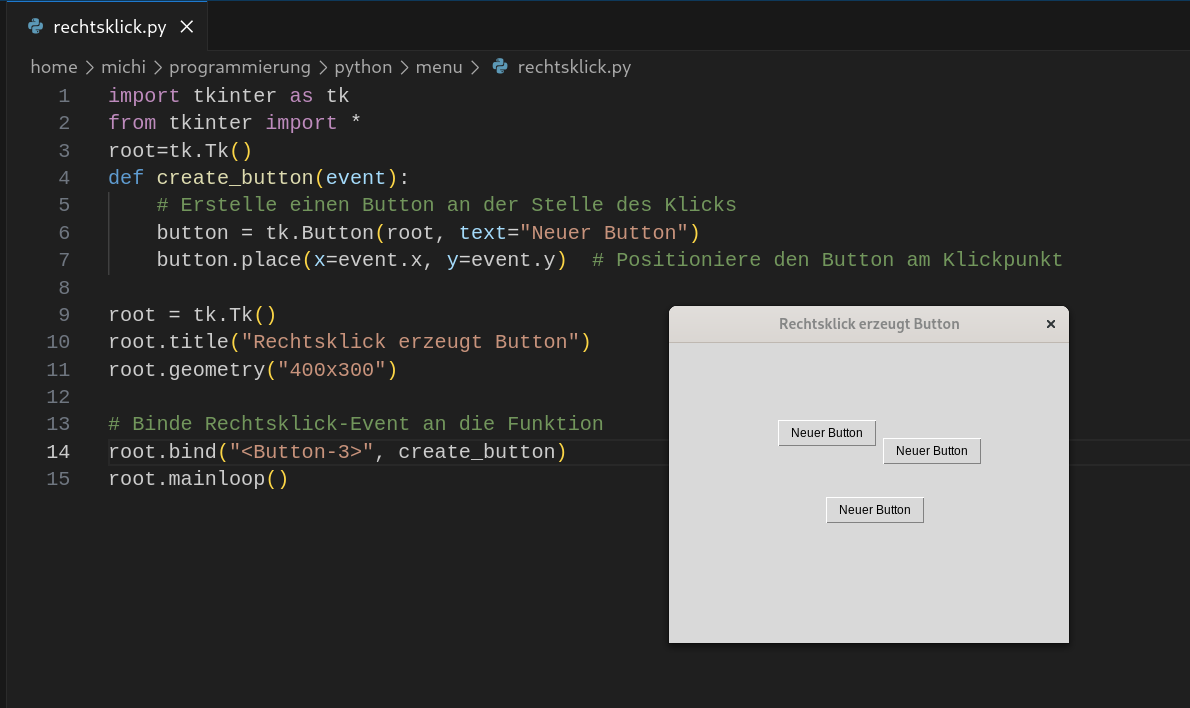Select rechtsklick.py in the breadcrumb path
This screenshot has height=708, width=1190.
[x=574, y=67]
